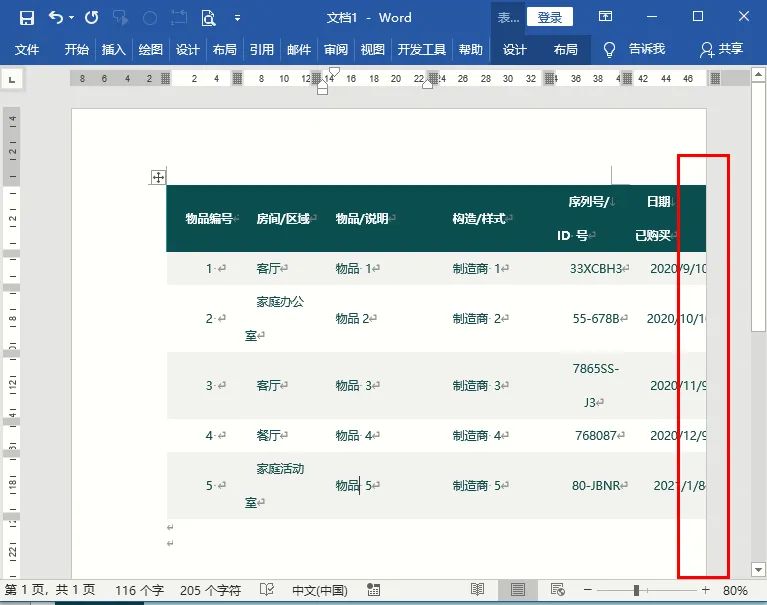Click the scroll up arrow
Image resolution: width=767 pixels, height=605 pixels.
pyautogui.click(x=758, y=75)
